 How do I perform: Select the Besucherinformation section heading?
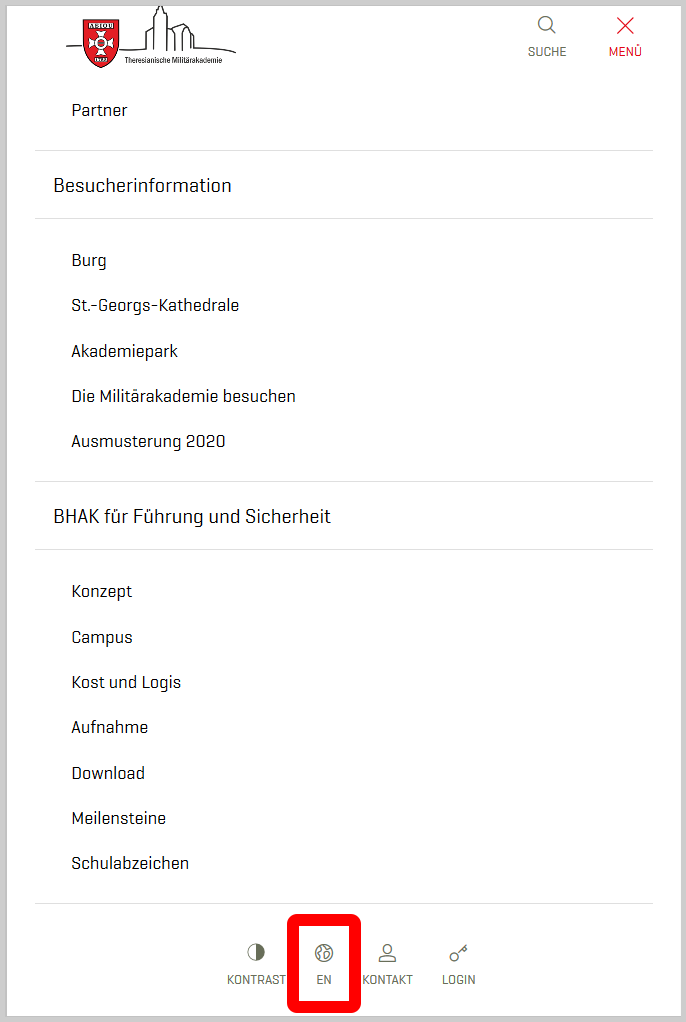[x=142, y=186]
